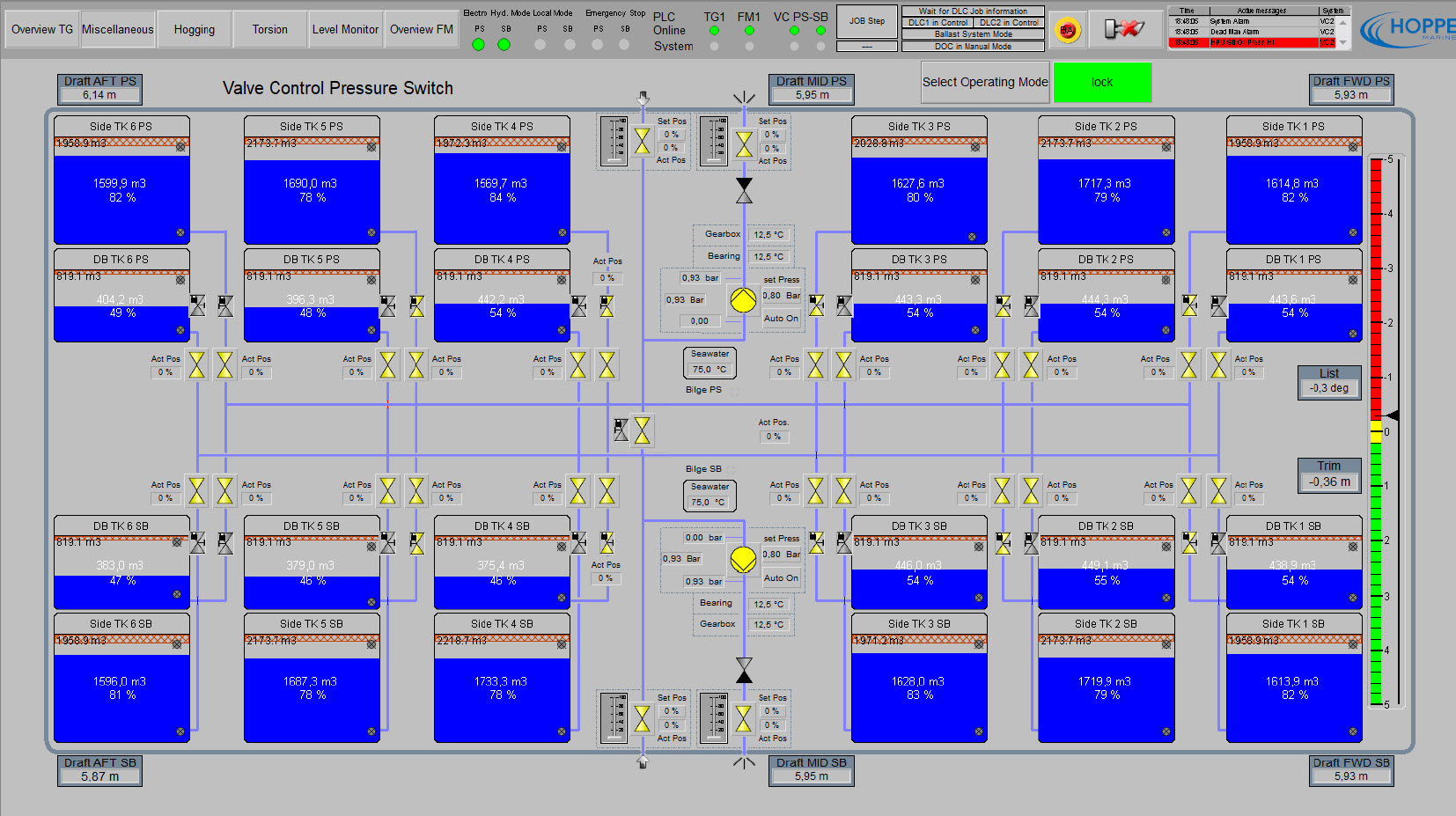Click the Level Monitor button

pyautogui.click(x=345, y=29)
